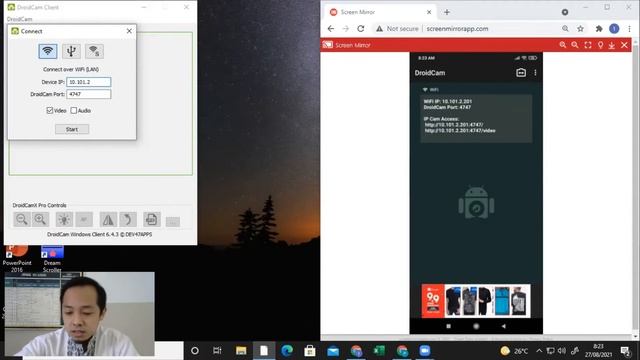Open the taskbar date and time
The image size is (640, 360).
[598, 351]
